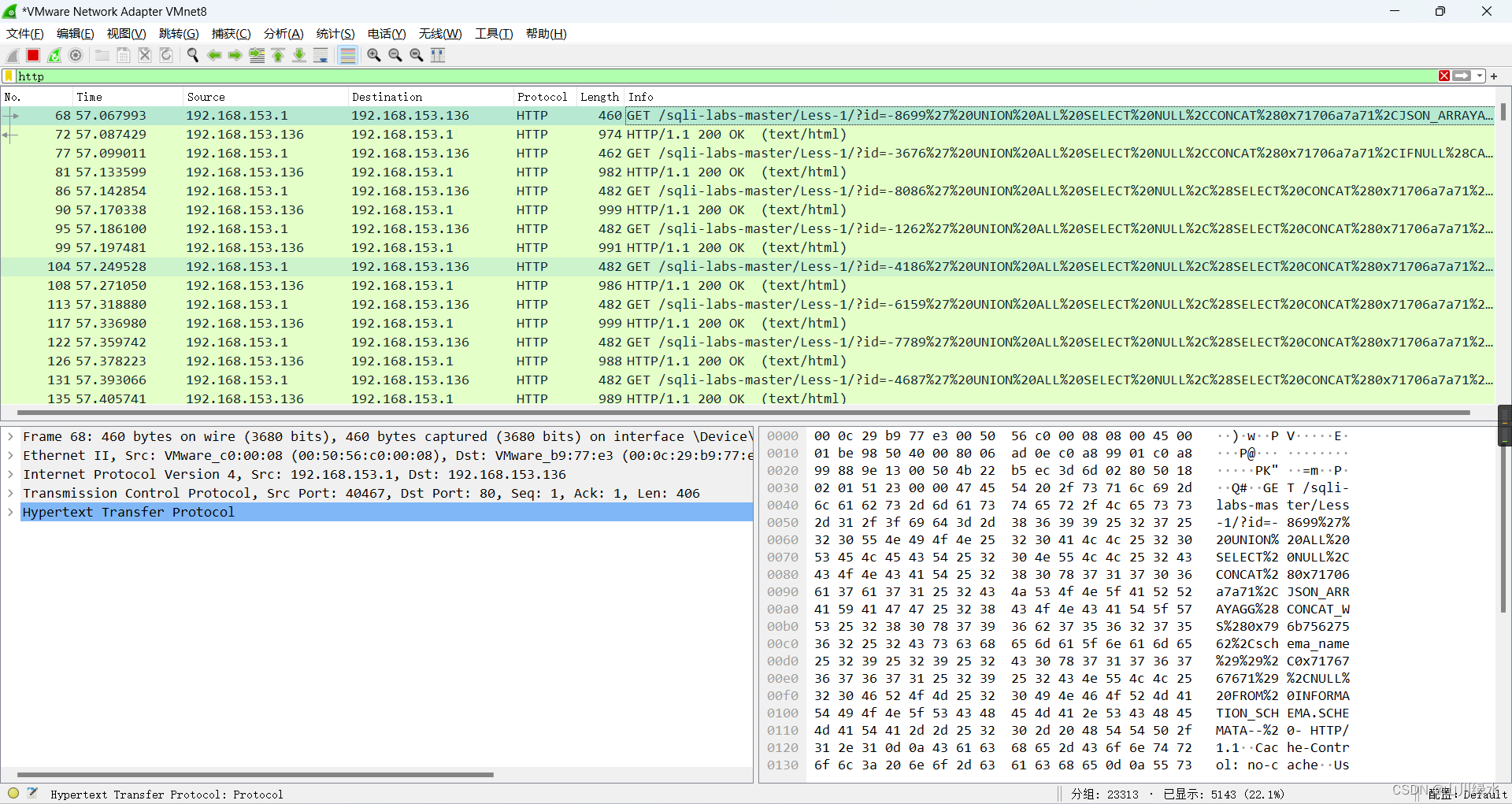Save the capture file icon

pyautogui.click(x=124, y=55)
